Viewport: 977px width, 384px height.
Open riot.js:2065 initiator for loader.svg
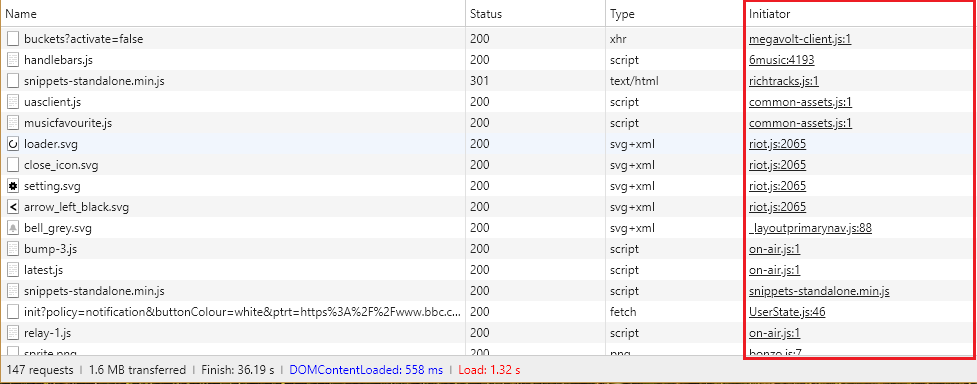(x=778, y=144)
